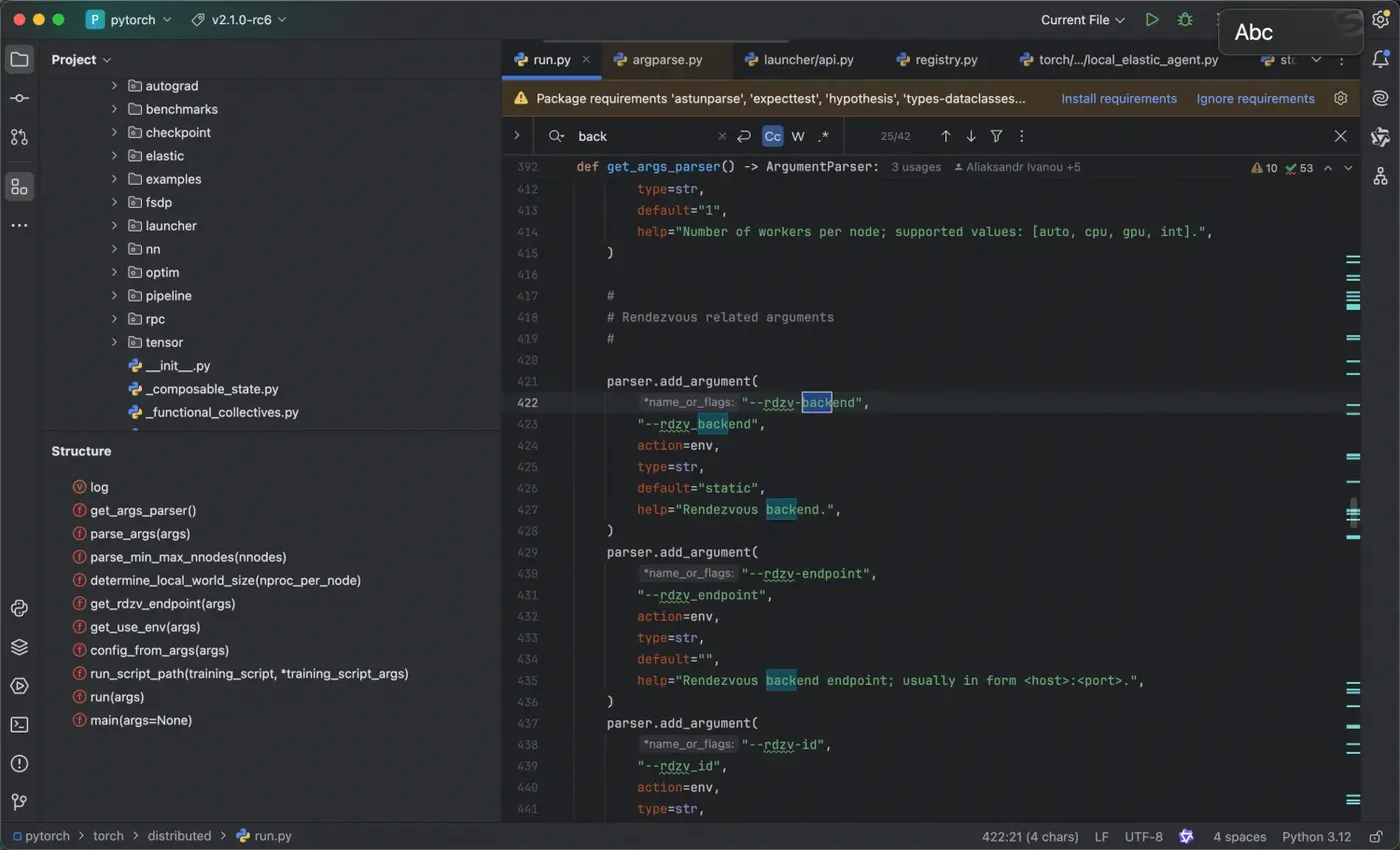Screen dimensions: 1400x850
Task: Close the search bar
Action: tap(1341, 136)
